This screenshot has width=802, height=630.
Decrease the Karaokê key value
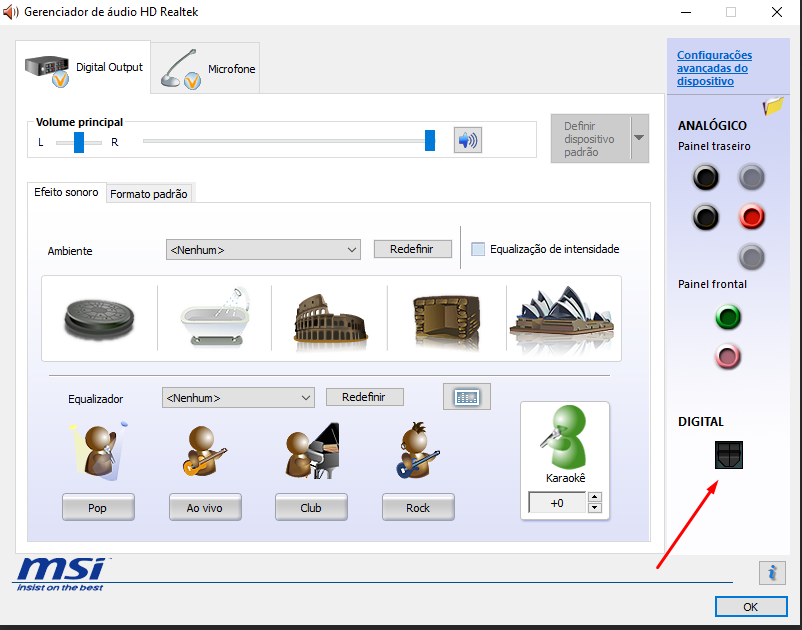[594, 508]
